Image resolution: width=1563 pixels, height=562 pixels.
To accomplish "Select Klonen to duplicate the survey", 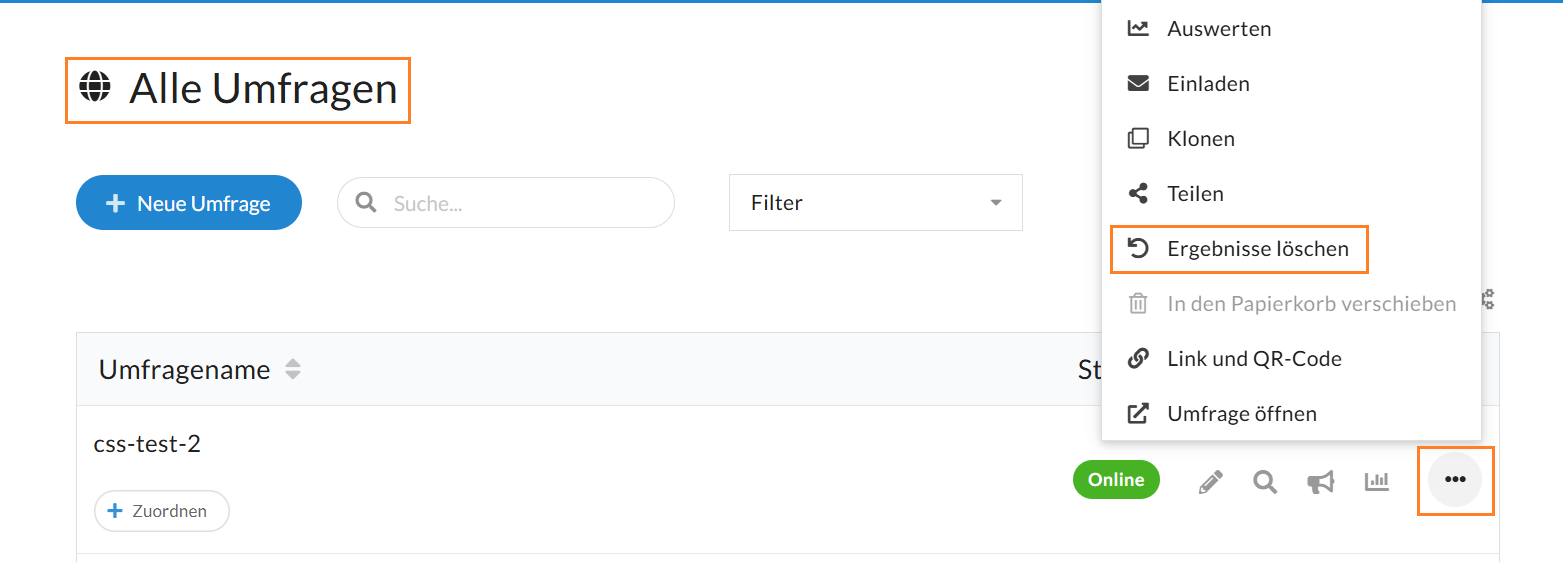I will pyautogui.click(x=1200, y=139).
